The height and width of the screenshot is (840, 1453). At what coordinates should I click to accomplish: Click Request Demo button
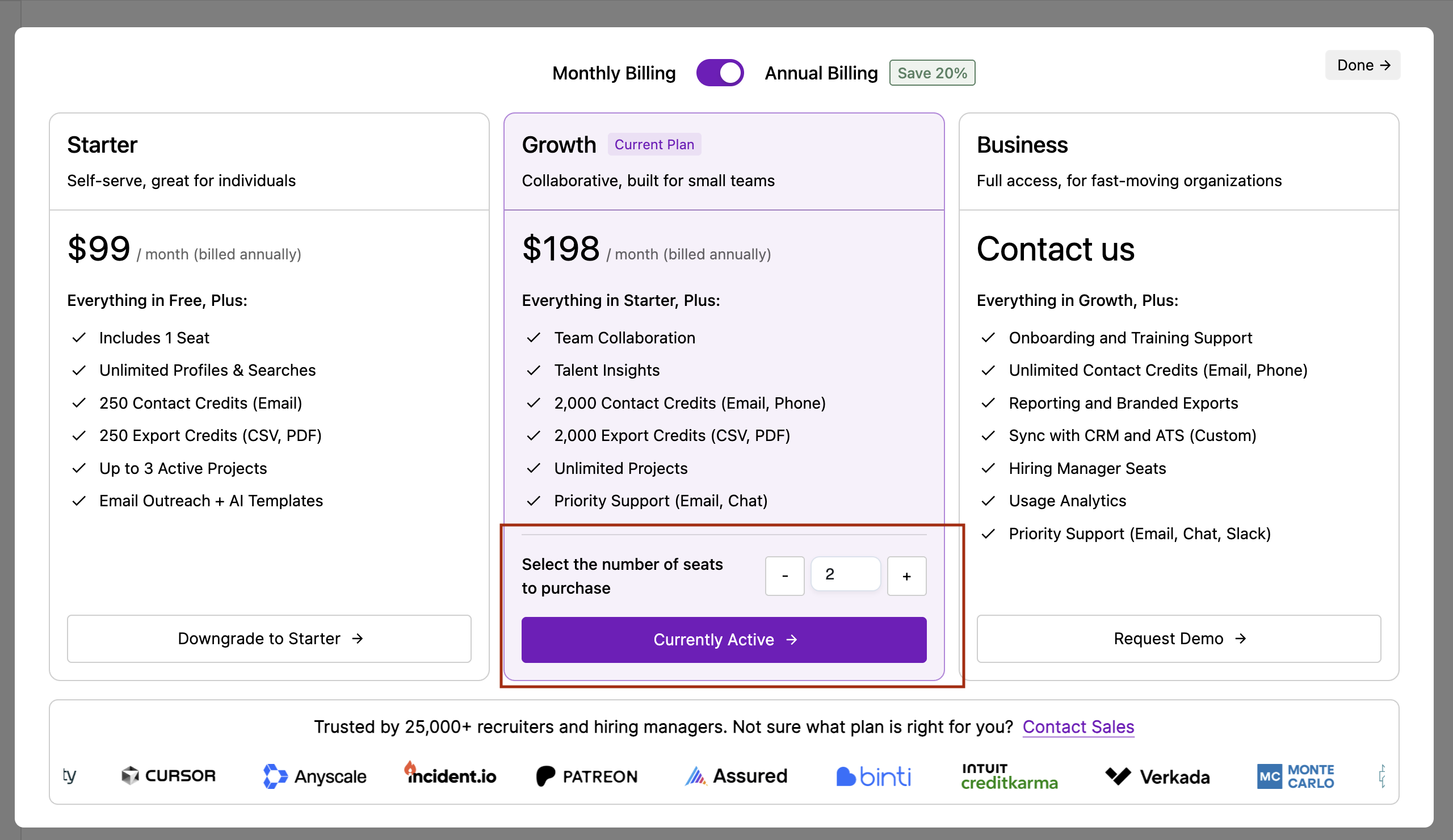1178,638
